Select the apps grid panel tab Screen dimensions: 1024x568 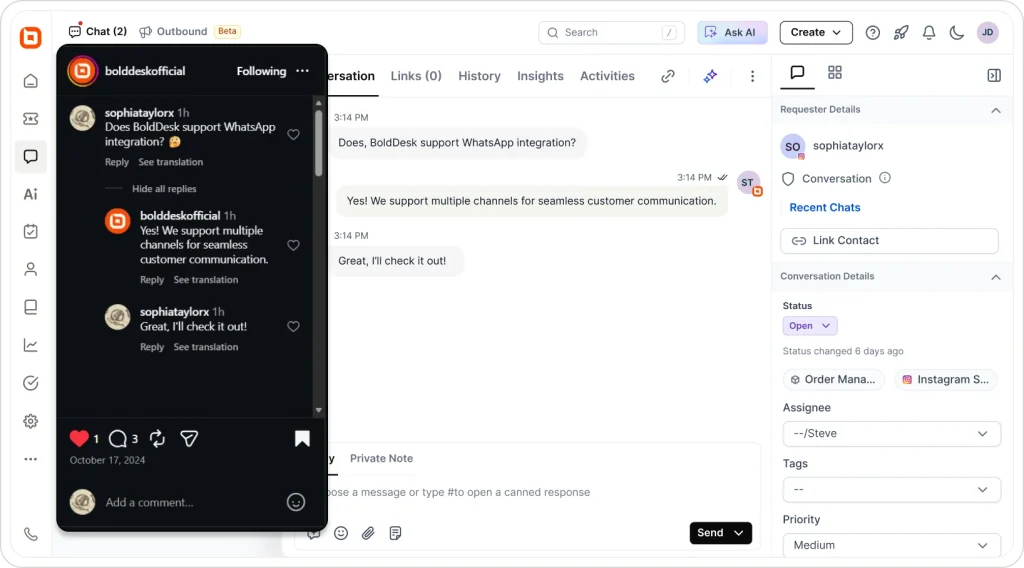click(x=835, y=72)
